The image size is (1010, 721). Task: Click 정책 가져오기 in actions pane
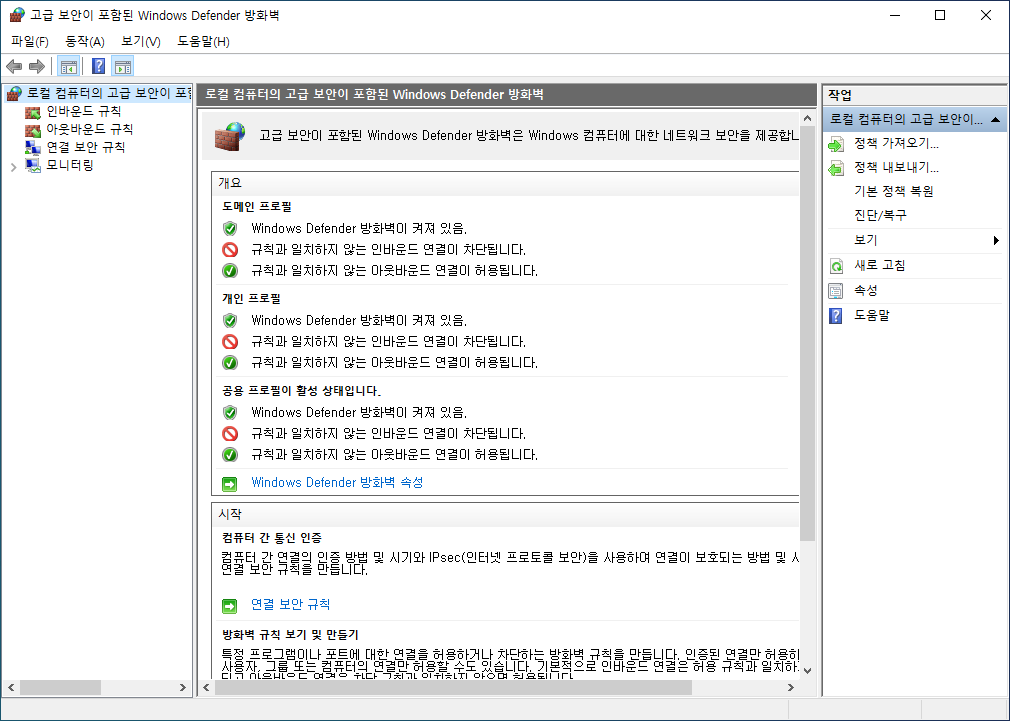pos(896,143)
